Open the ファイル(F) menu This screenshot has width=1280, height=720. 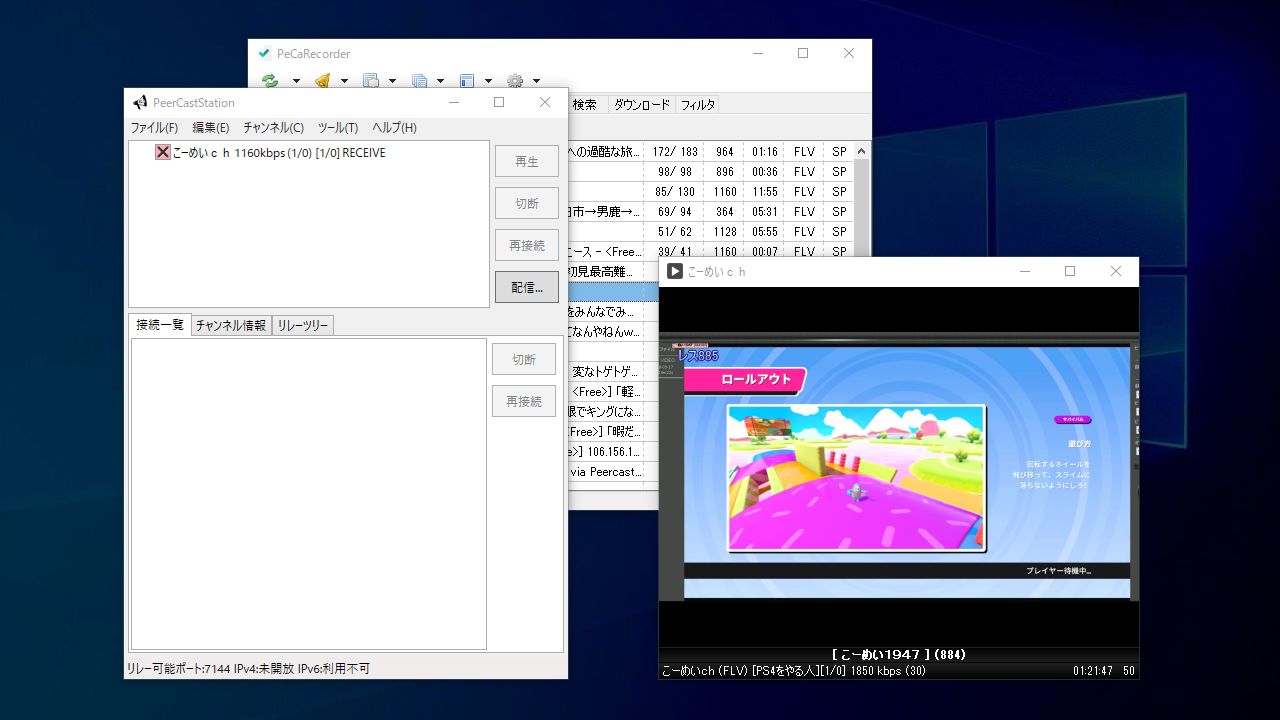pos(154,128)
